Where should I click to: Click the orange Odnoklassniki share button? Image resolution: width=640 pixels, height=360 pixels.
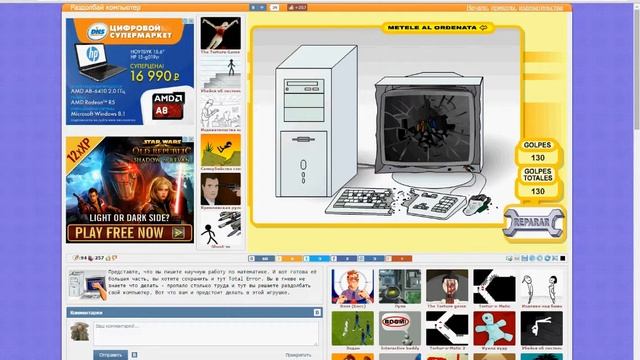click(x=289, y=258)
